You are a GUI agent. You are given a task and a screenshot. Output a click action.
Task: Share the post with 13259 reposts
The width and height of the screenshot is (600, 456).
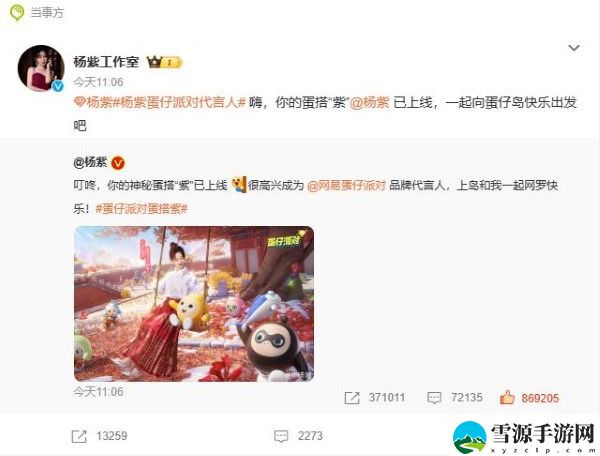coord(99,436)
